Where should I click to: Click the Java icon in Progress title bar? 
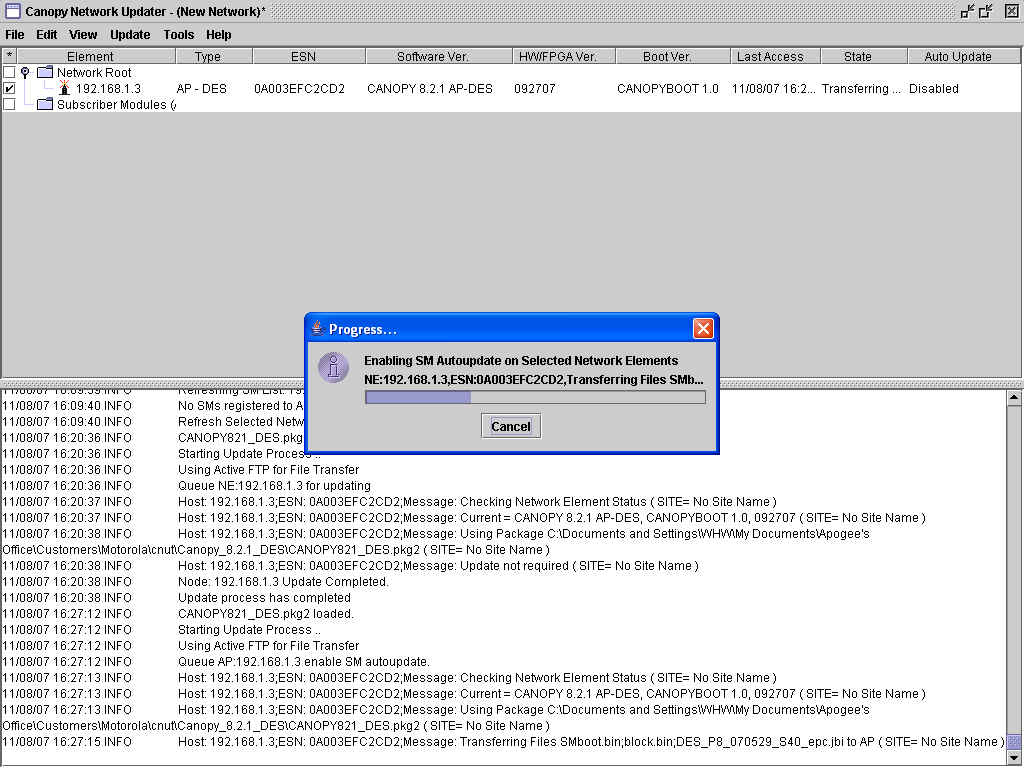(317, 328)
